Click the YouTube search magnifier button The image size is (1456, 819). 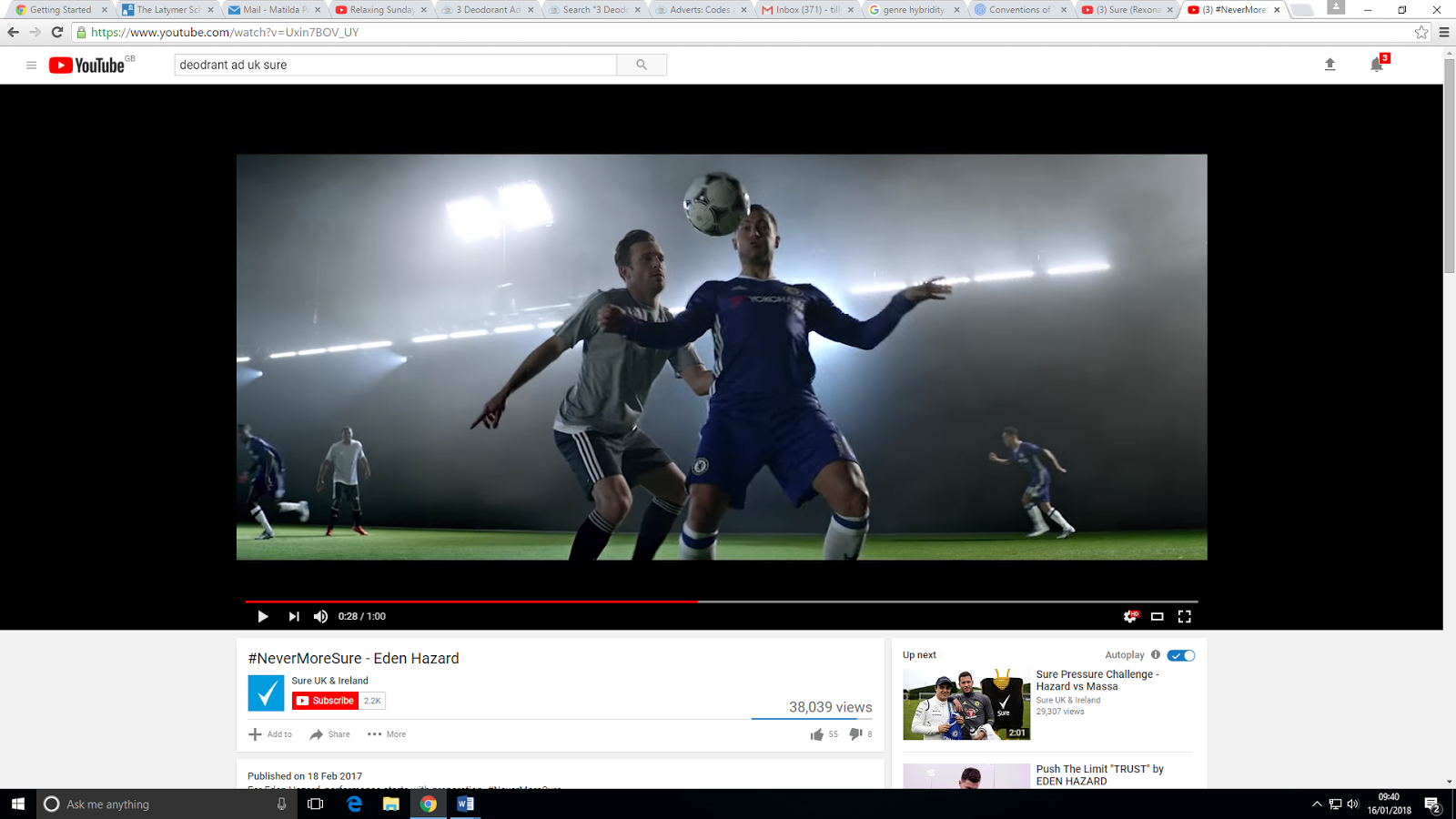(x=642, y=65)
